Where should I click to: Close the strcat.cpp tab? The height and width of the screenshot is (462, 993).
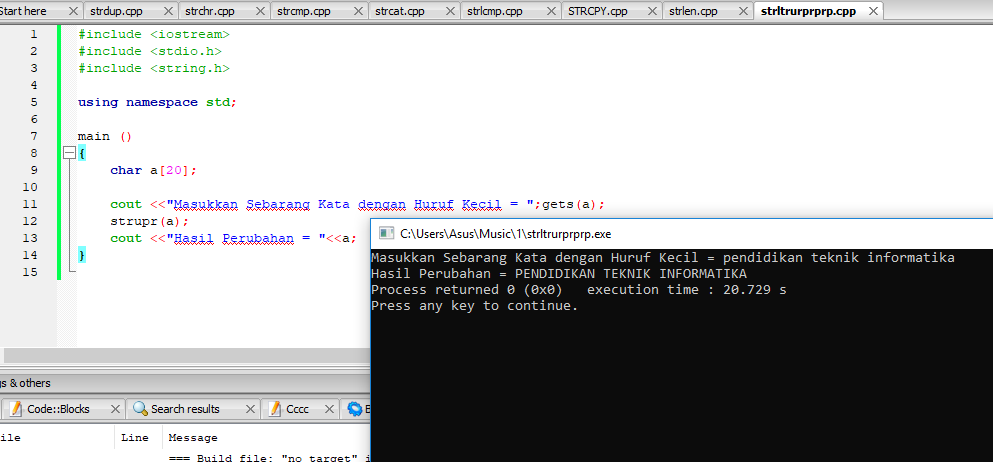[x=450, y=11]
